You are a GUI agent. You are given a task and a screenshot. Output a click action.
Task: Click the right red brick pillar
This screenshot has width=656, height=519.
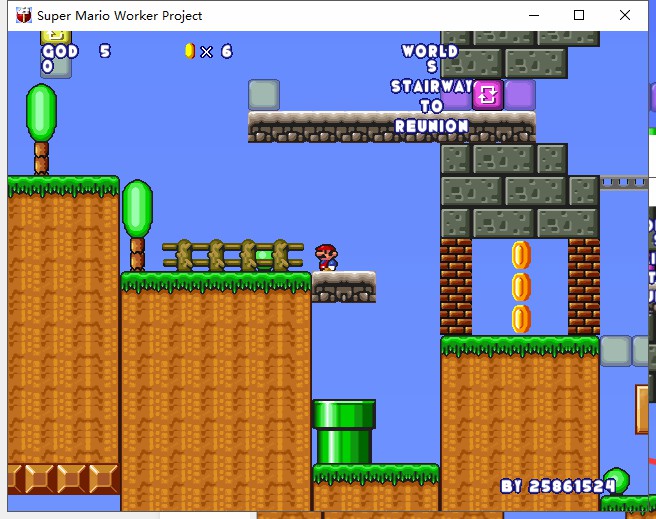point(584,287)
